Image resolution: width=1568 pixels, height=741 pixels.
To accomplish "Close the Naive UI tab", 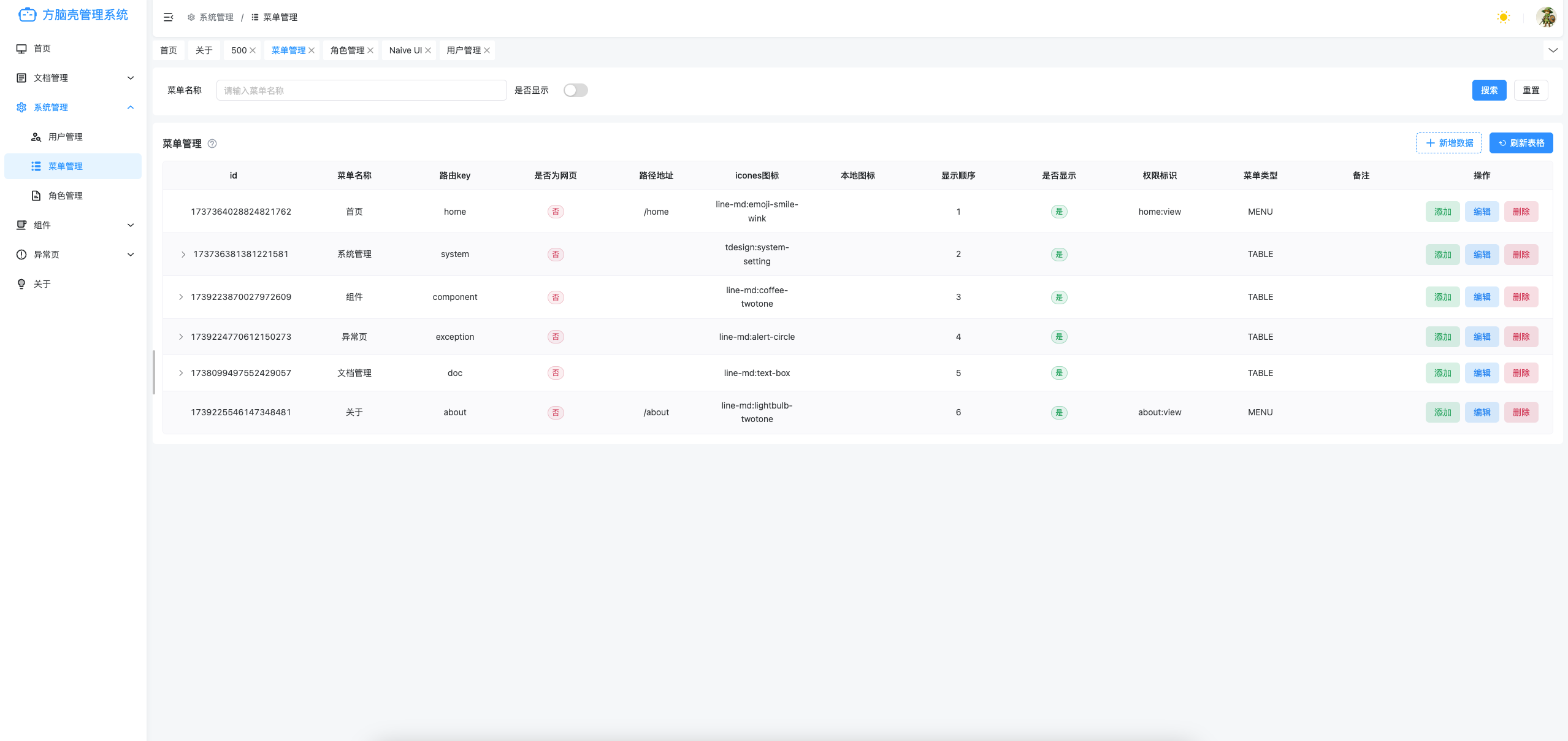I will [428, 50].
